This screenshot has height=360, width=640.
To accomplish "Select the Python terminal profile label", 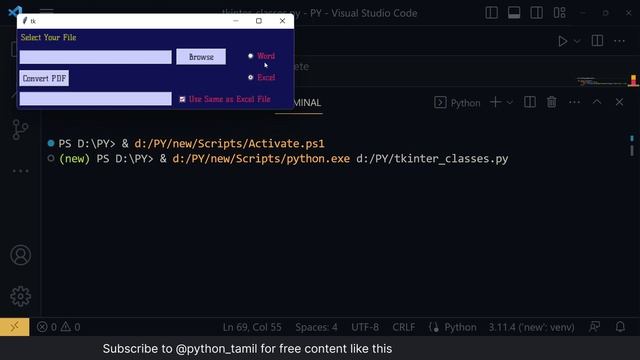I will point(465,103).
